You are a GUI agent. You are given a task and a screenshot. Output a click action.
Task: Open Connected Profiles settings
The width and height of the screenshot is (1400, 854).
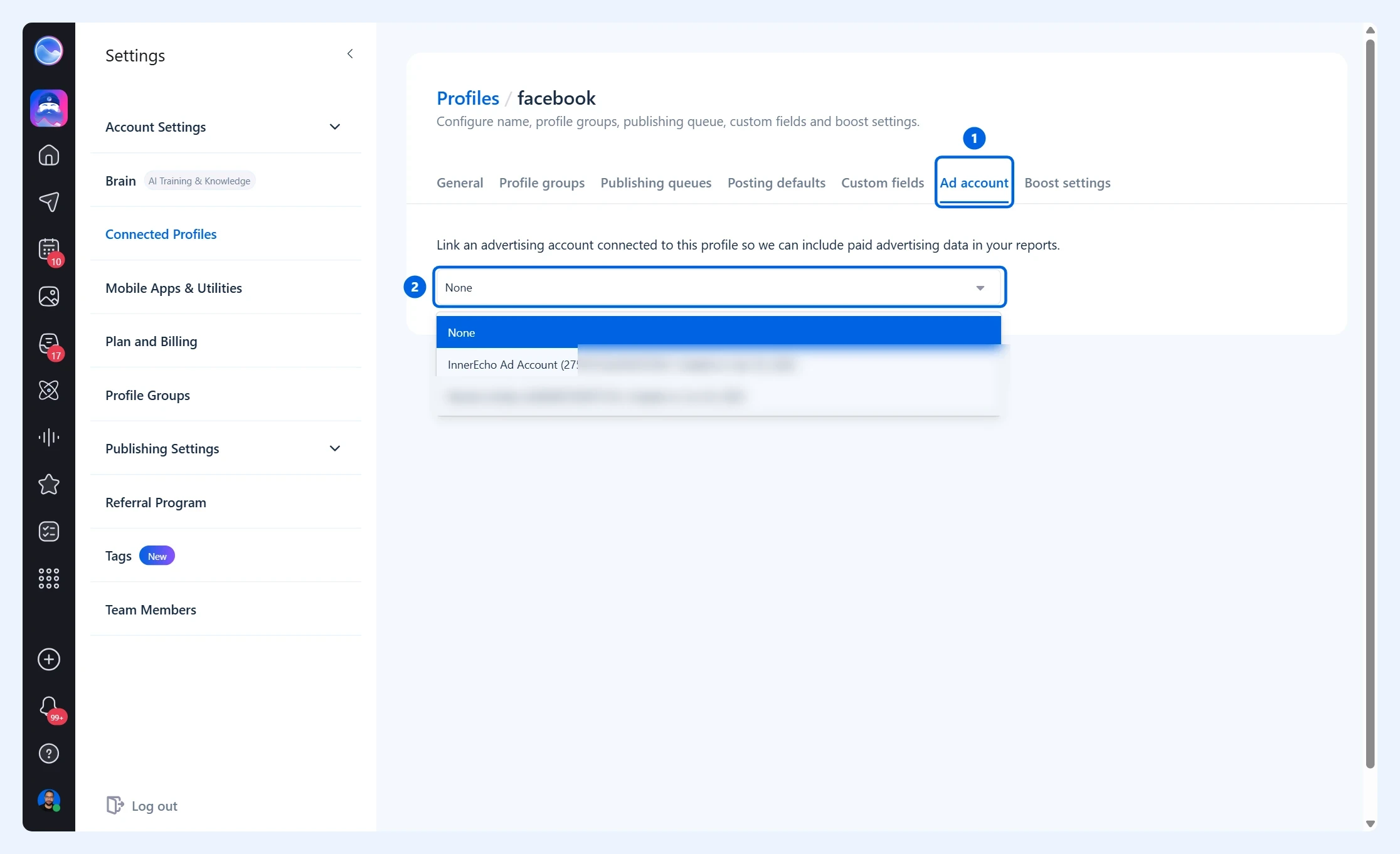click(226, 234)
